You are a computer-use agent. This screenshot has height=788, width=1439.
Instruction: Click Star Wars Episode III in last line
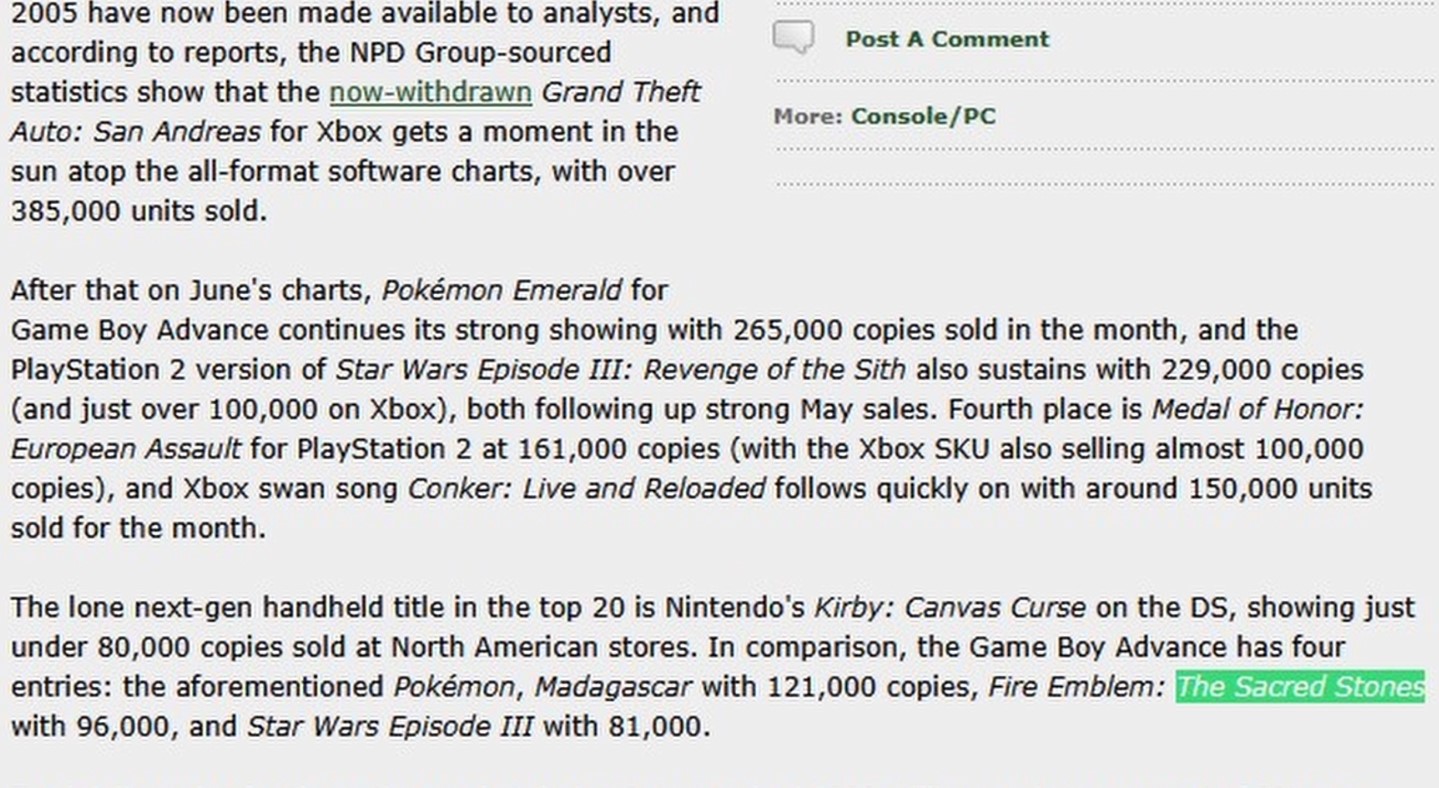[390, 726]
